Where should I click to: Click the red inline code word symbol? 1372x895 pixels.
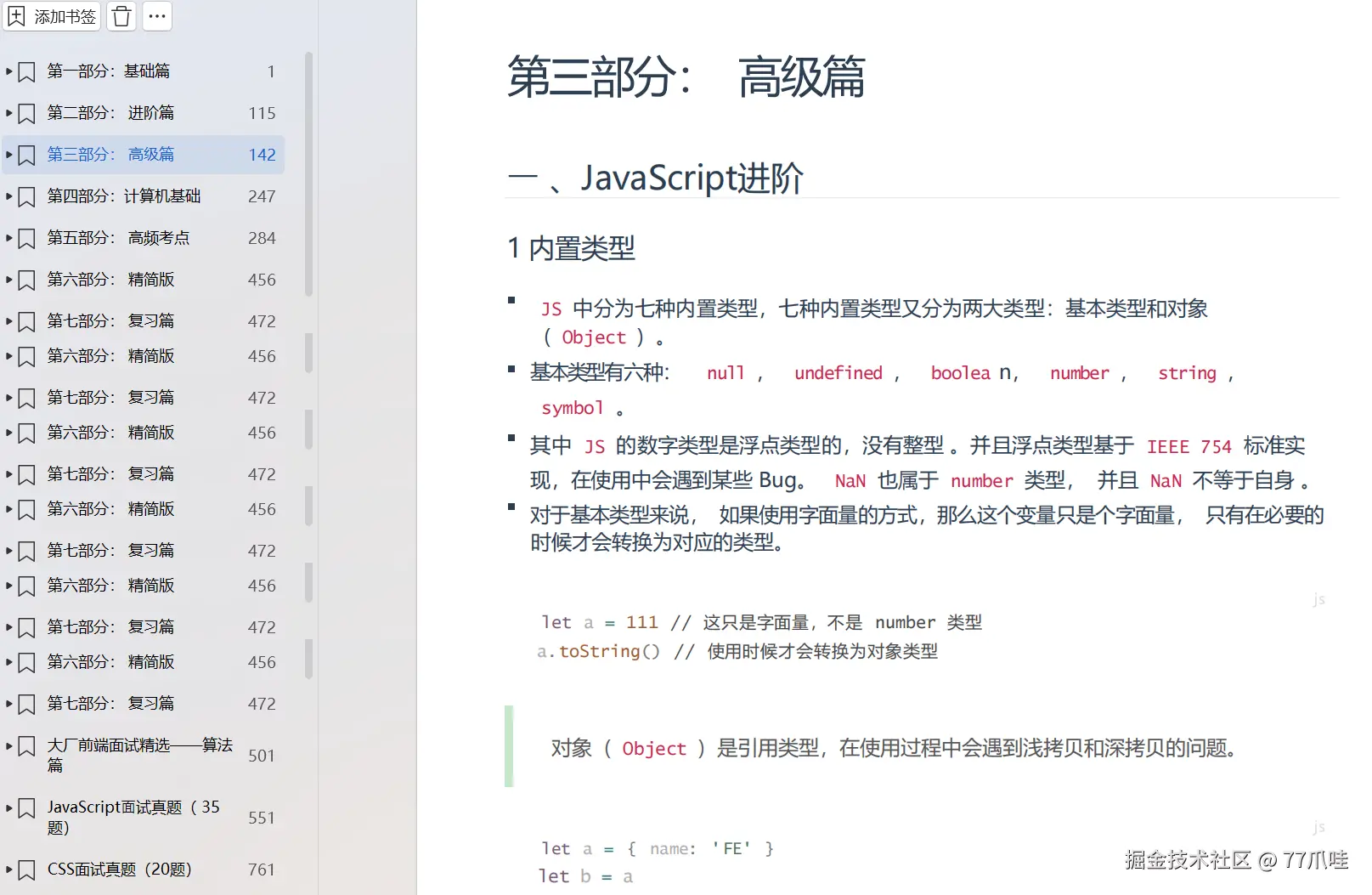(x=573, y=408)
